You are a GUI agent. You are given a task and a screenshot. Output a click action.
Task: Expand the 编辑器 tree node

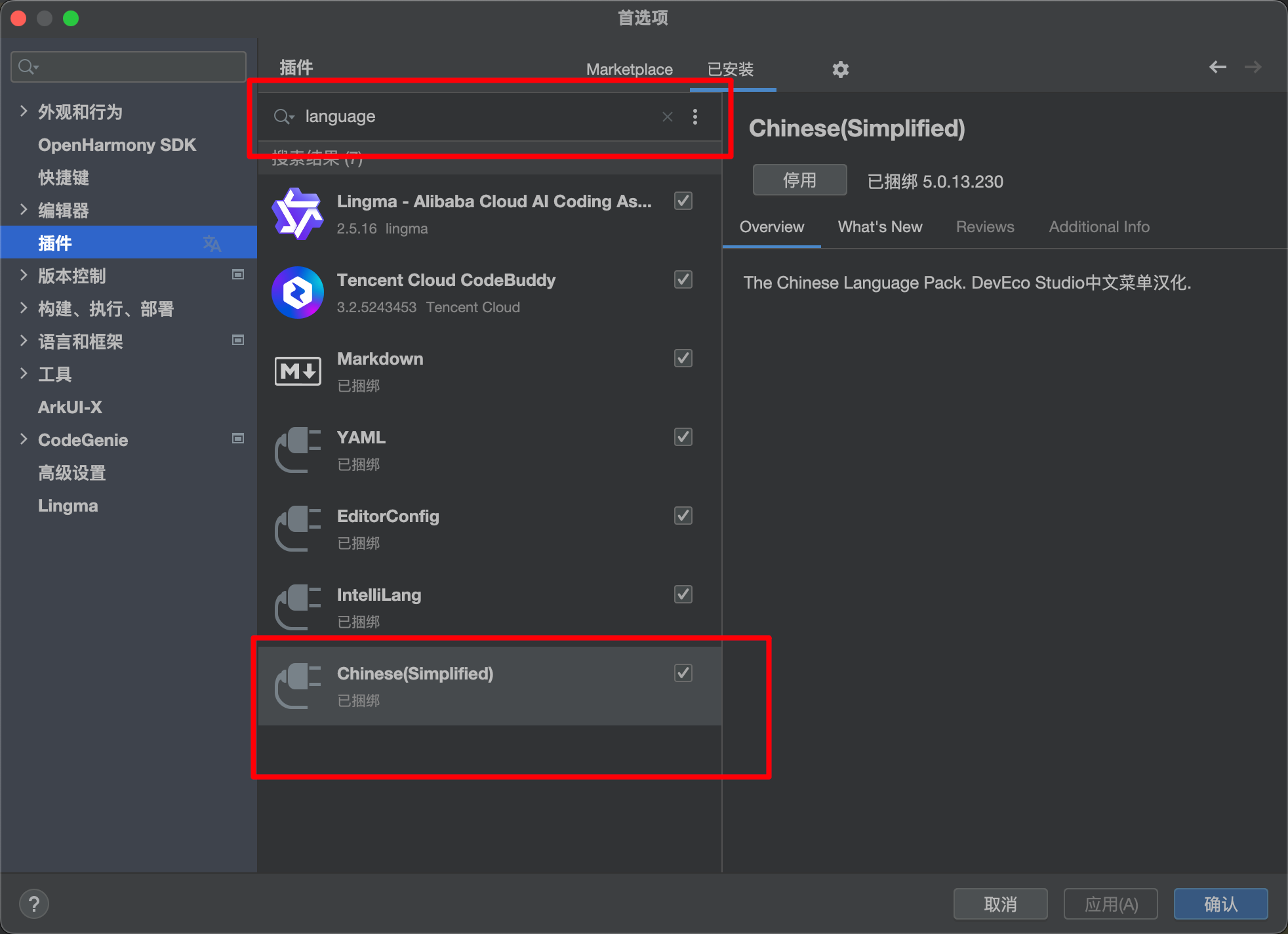(24, 209)
